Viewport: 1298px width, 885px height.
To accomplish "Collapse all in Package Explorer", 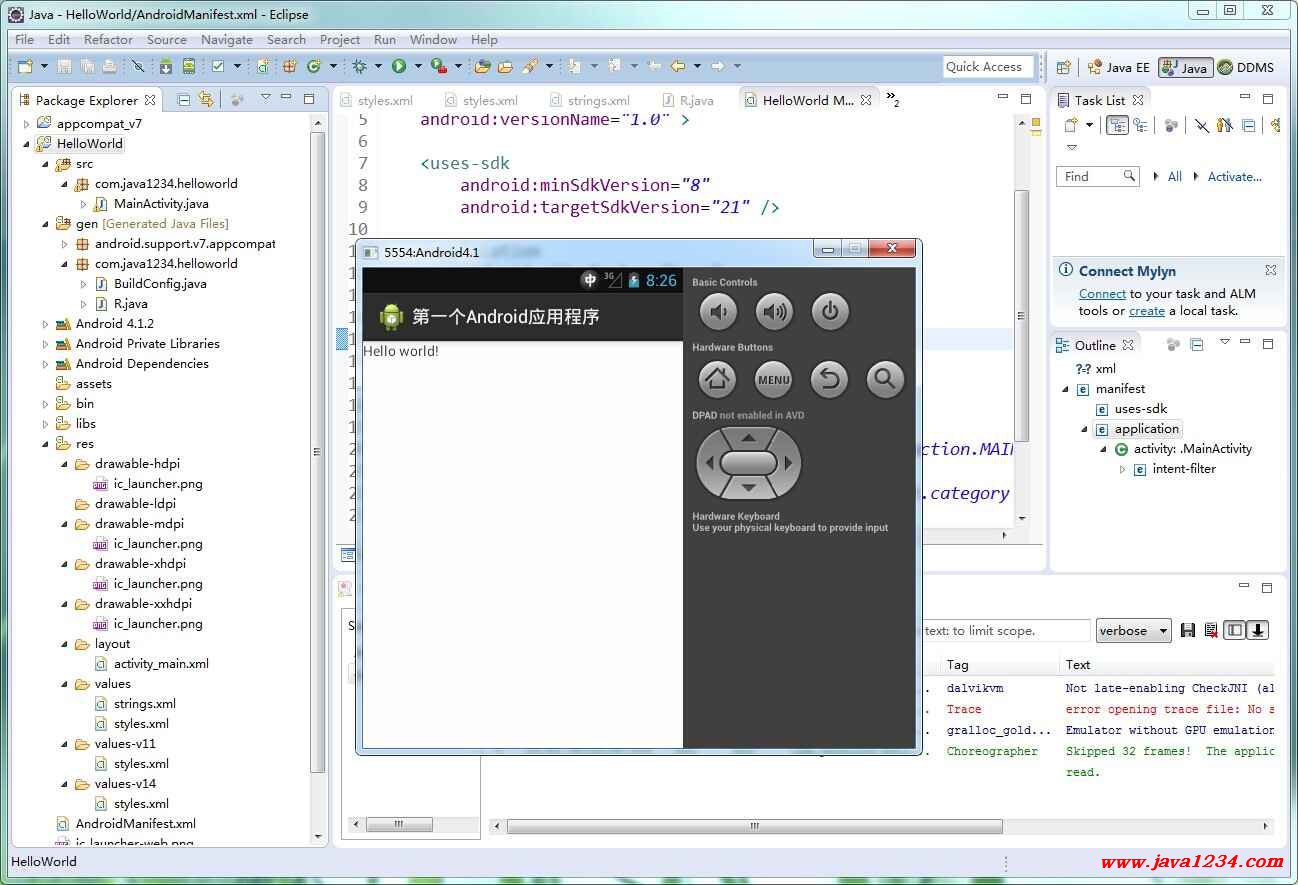I will [x=183, y=99].
